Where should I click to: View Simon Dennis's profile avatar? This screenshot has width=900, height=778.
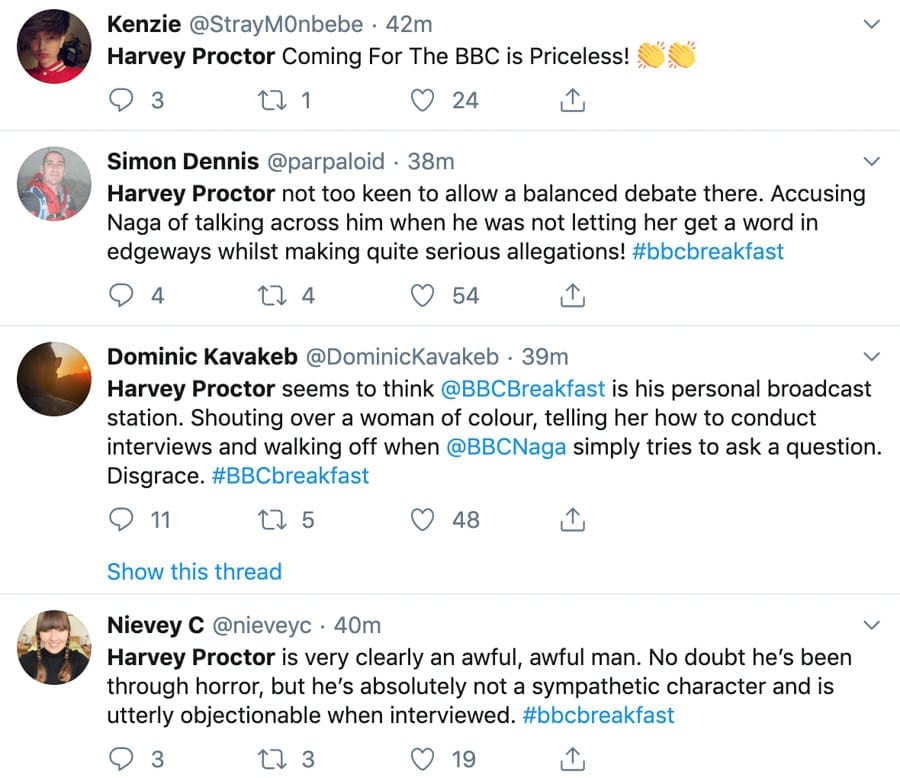[56, 183]
